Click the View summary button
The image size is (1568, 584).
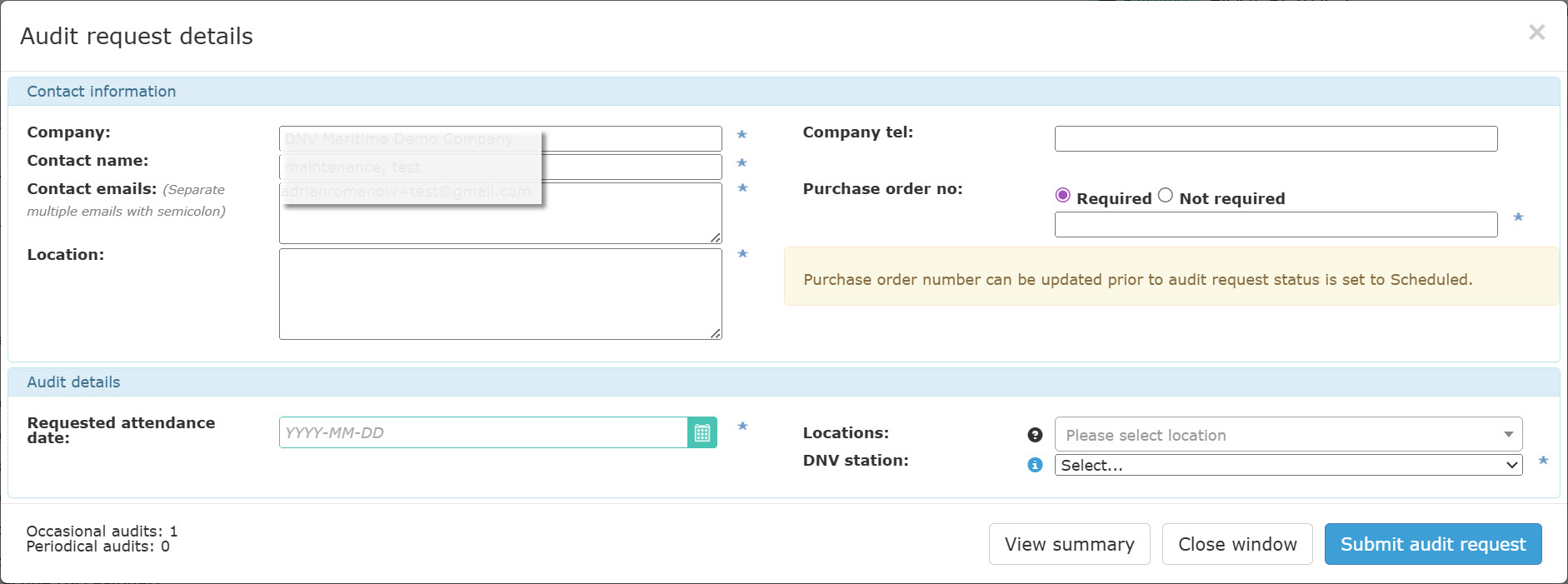click(1069, 544)
